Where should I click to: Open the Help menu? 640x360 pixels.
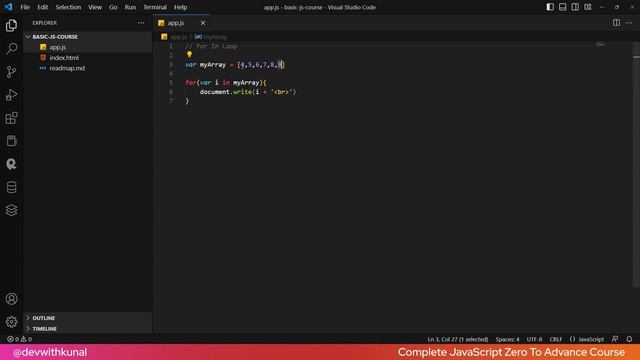(x=180, y=7)
